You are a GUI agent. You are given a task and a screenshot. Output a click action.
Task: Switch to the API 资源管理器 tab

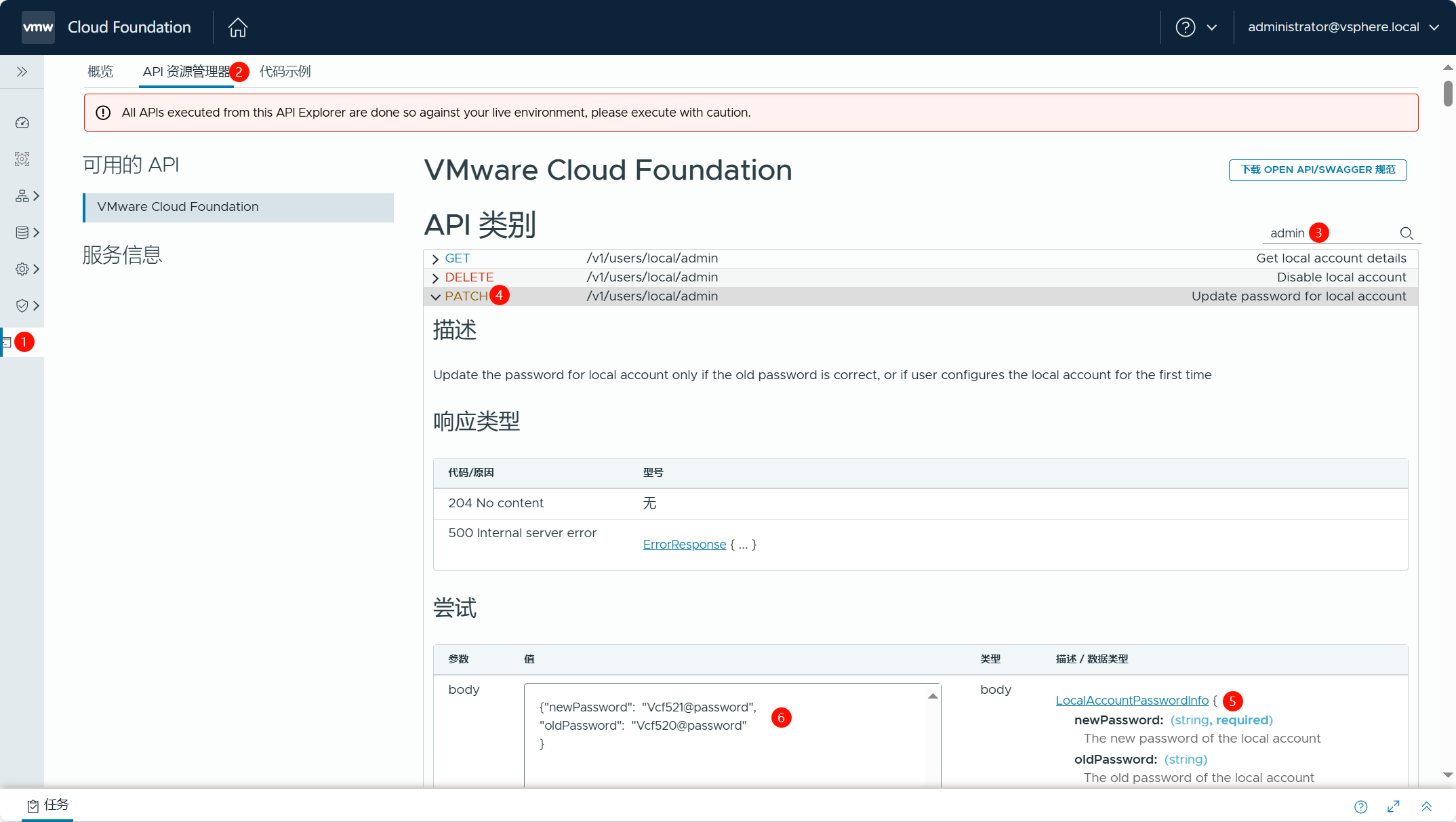tap(186, 71)
